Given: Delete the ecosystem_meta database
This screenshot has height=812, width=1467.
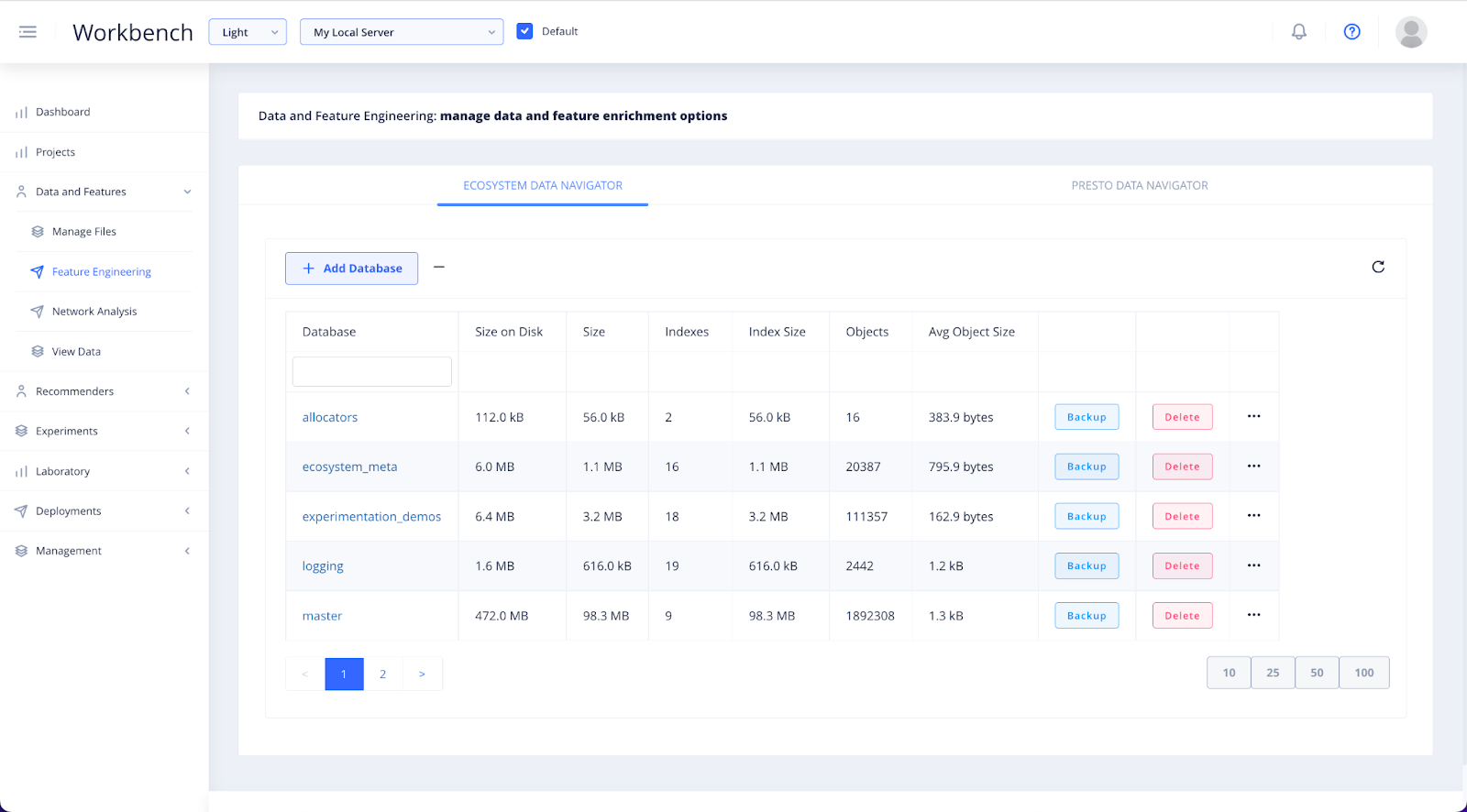Looking at the screenshot, I should pos(1182,466).
